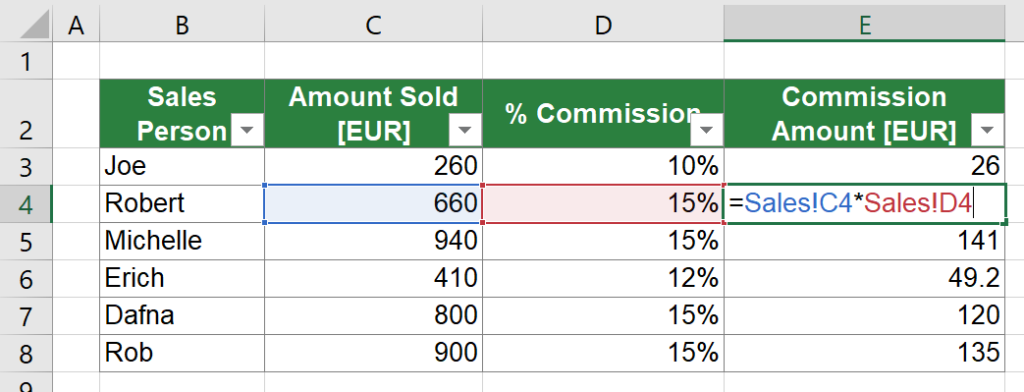
Task: Select row 8 header
Action: [x=26, y=353]
